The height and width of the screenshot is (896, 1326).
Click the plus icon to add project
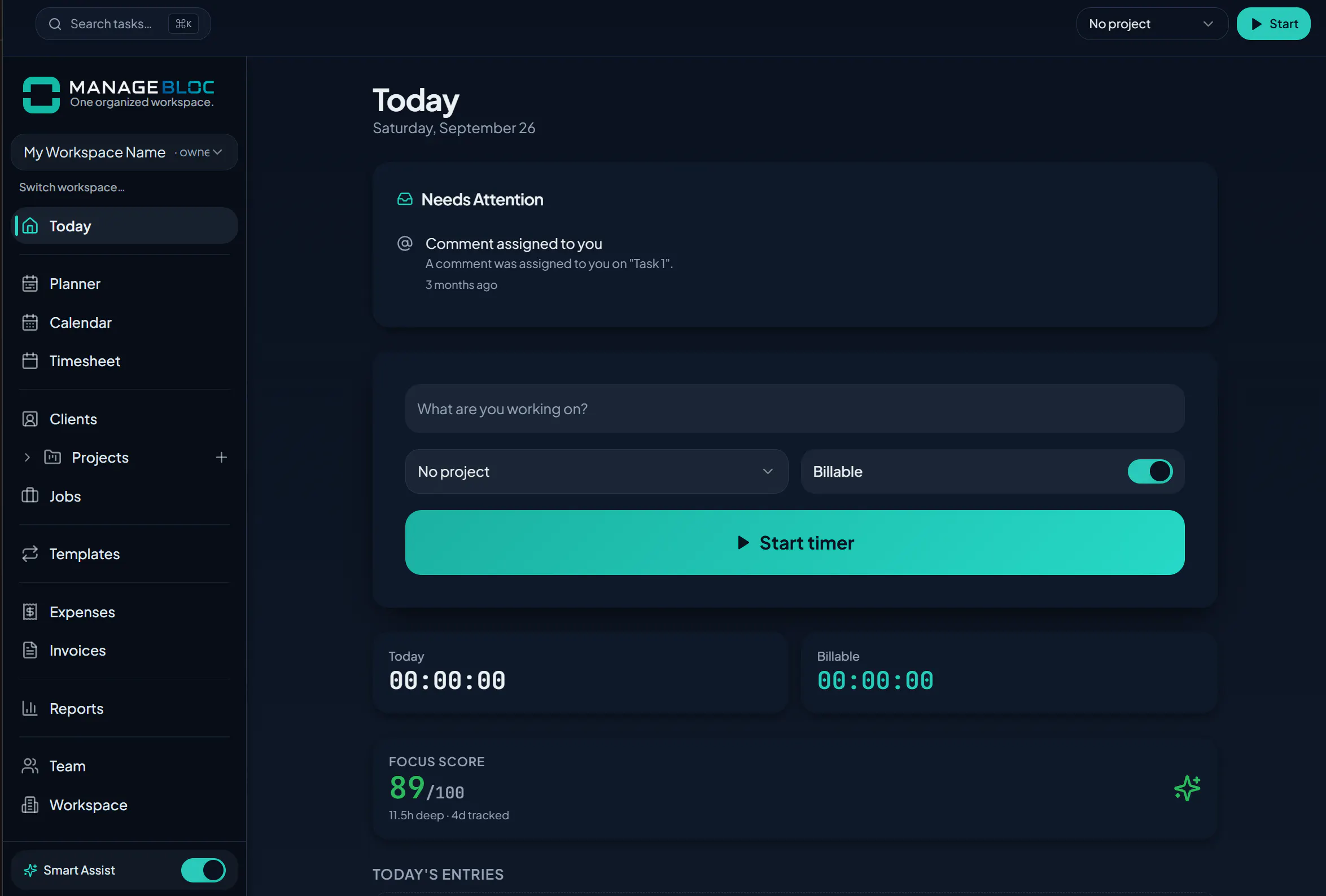tap(221, 458)
